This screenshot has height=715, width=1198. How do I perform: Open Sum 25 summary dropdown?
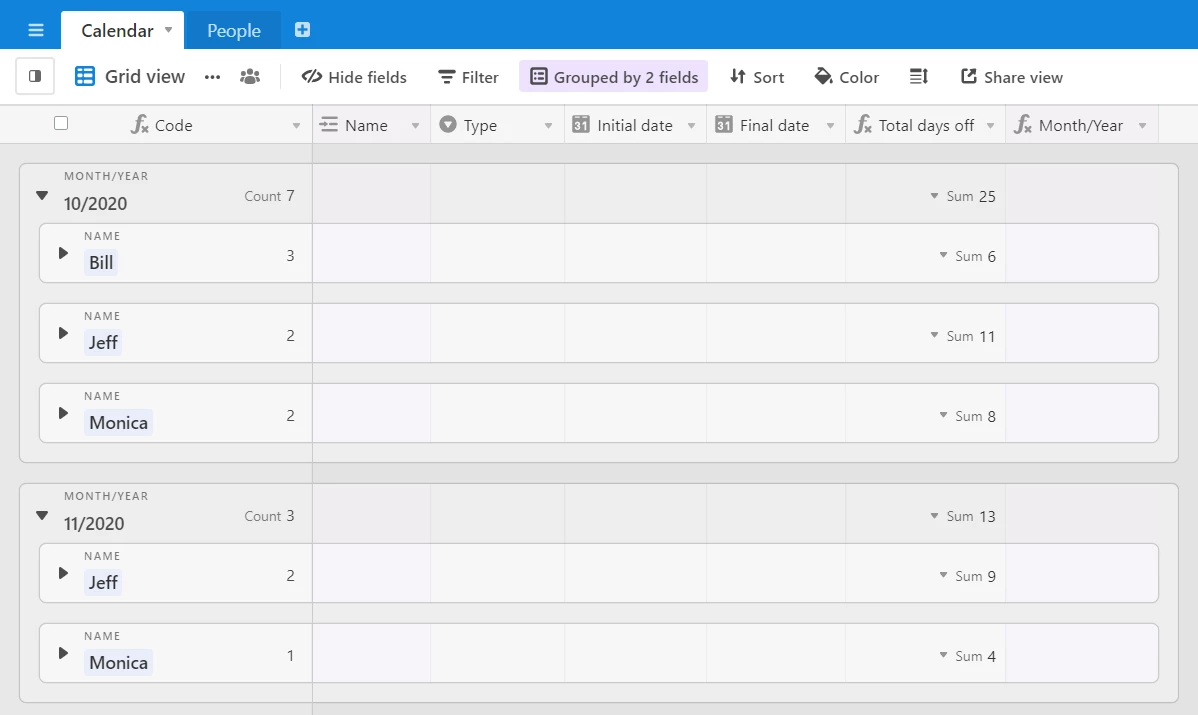(963, 196)
